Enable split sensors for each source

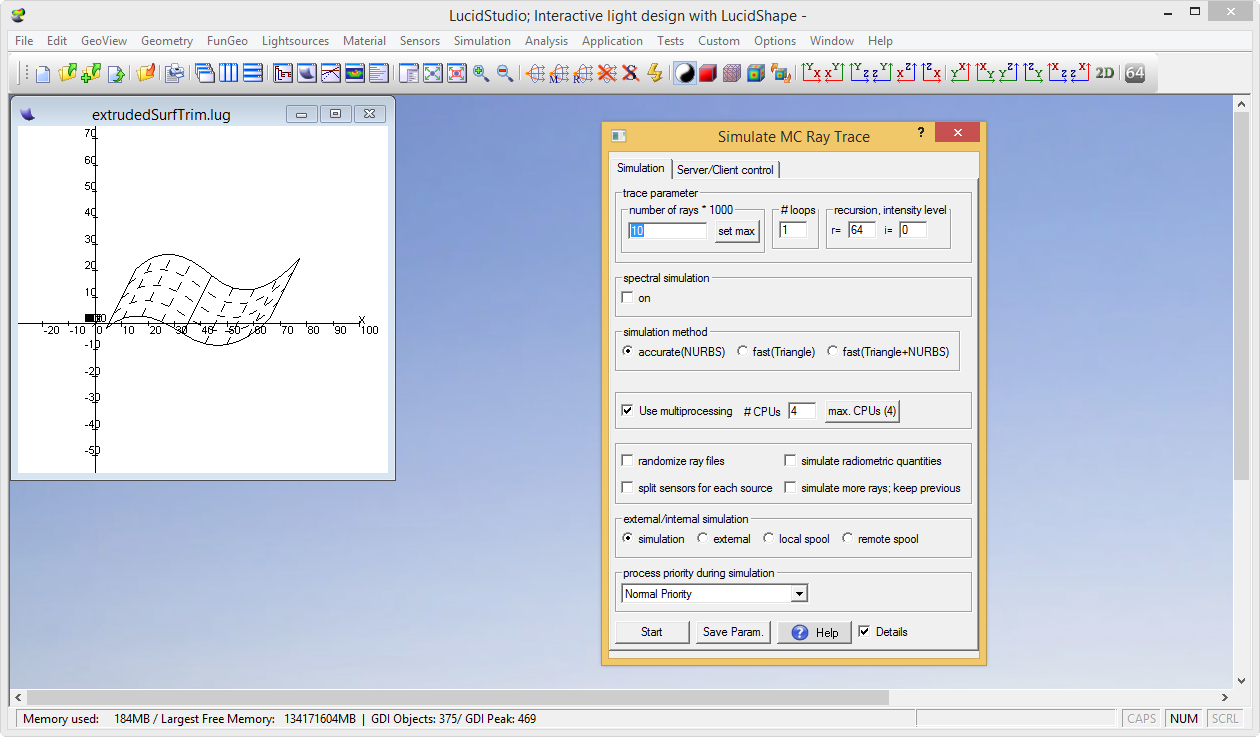click(x=628, y=488)
